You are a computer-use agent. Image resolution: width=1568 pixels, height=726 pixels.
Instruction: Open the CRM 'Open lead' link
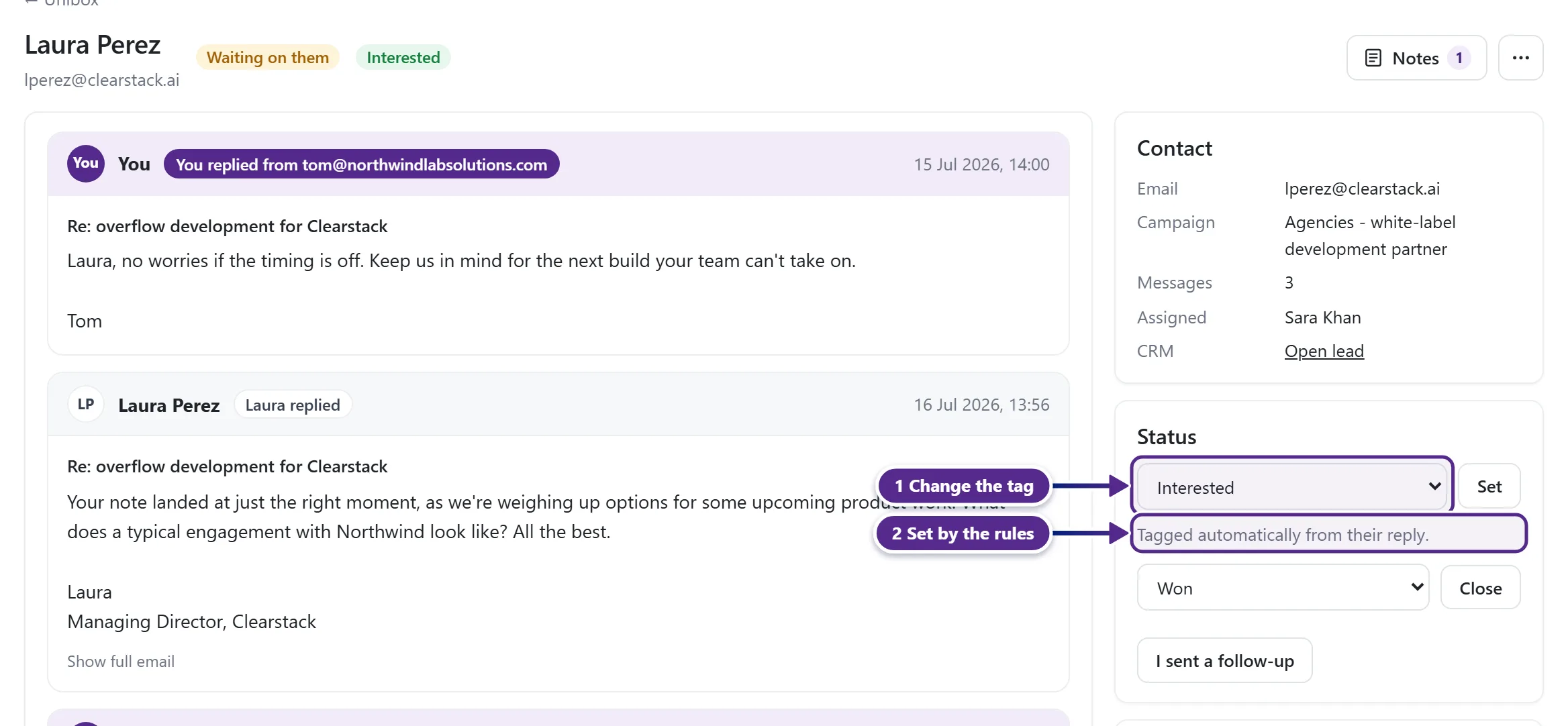[x=1324, y=351]
